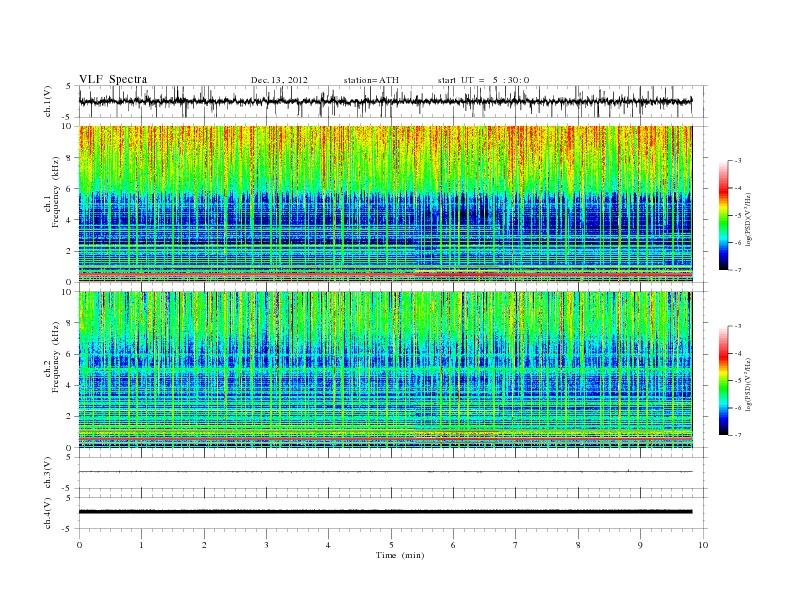
Task: Click the time axis tick label "10"
Action: tap(703, 545)
